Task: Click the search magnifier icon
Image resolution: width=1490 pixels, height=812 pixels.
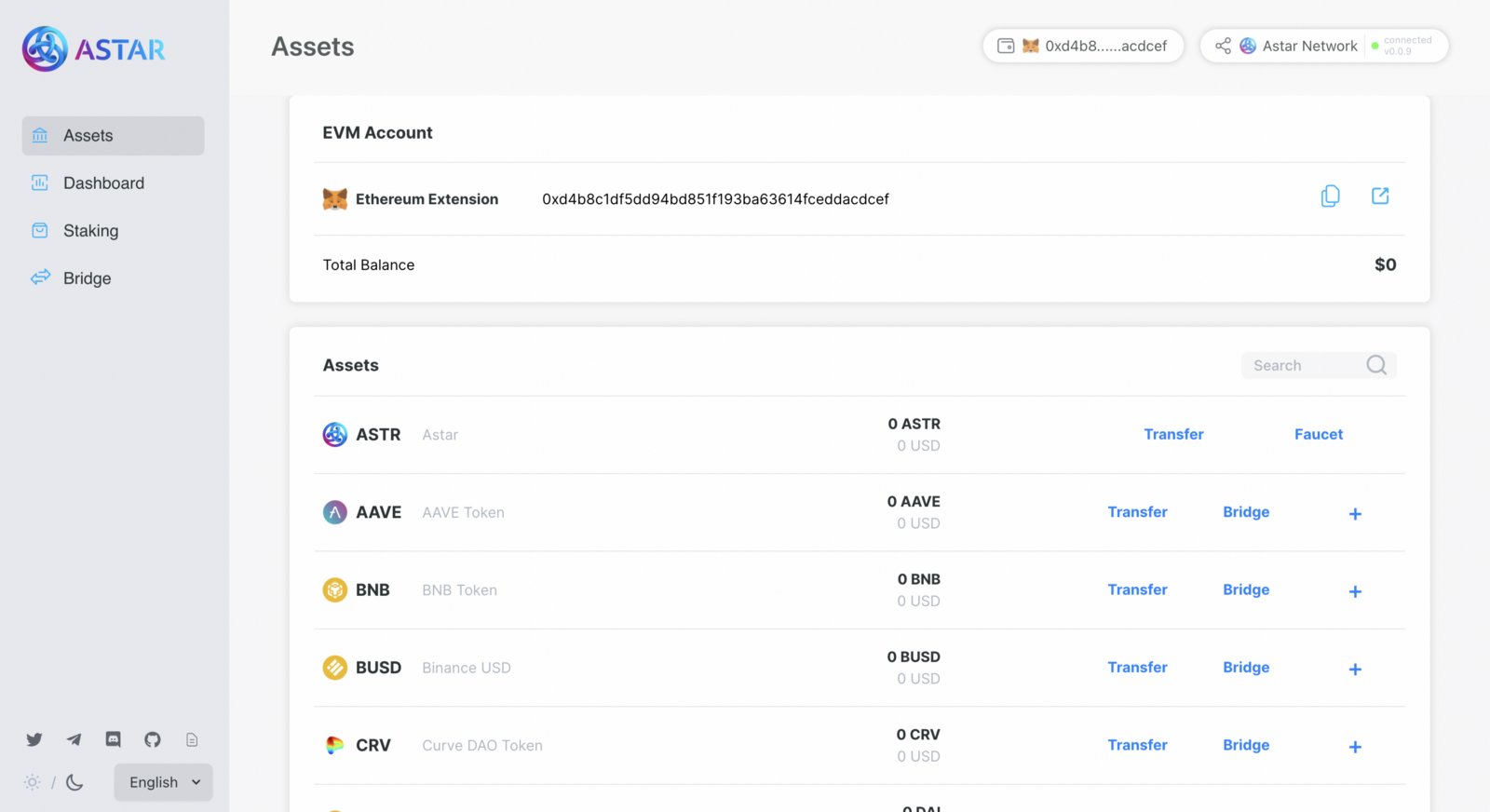Action: pos(1376,365)
